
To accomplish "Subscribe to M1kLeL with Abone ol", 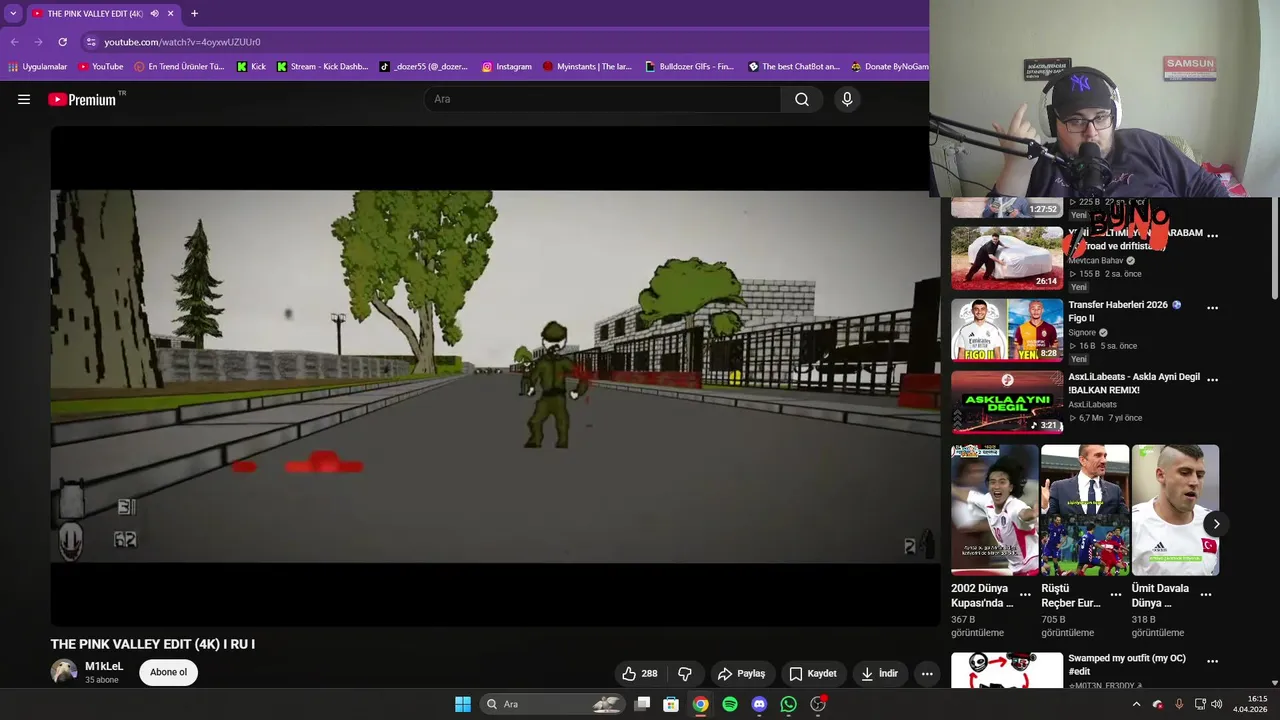I will [168, 672].
